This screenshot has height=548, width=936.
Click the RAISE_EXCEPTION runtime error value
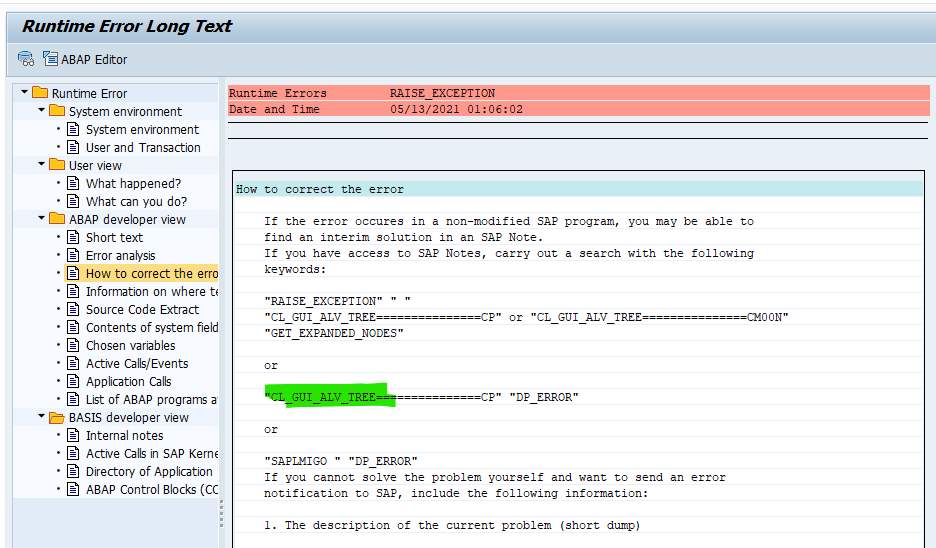442,93
